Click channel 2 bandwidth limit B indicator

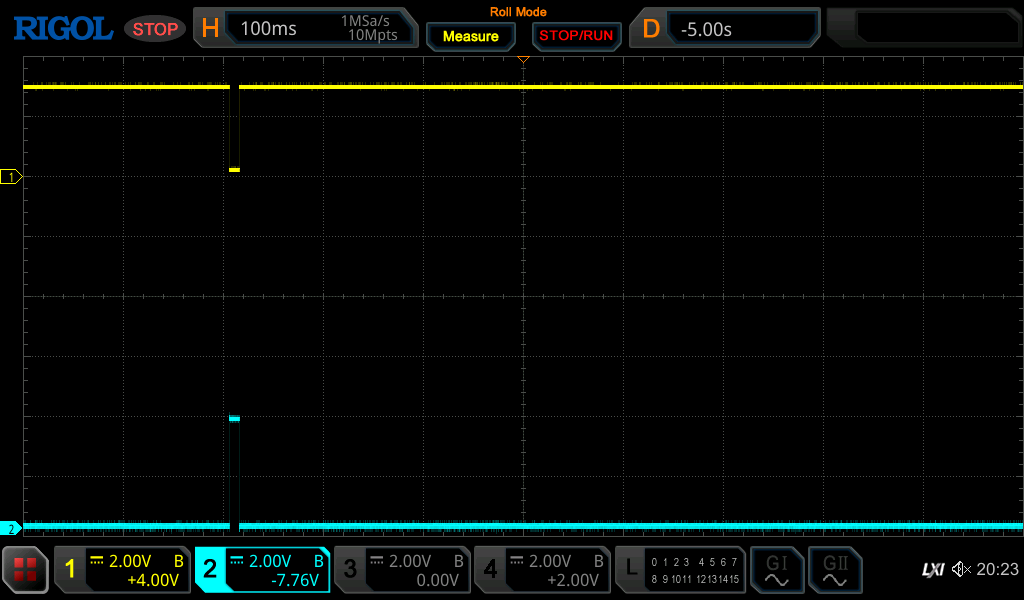319,561
